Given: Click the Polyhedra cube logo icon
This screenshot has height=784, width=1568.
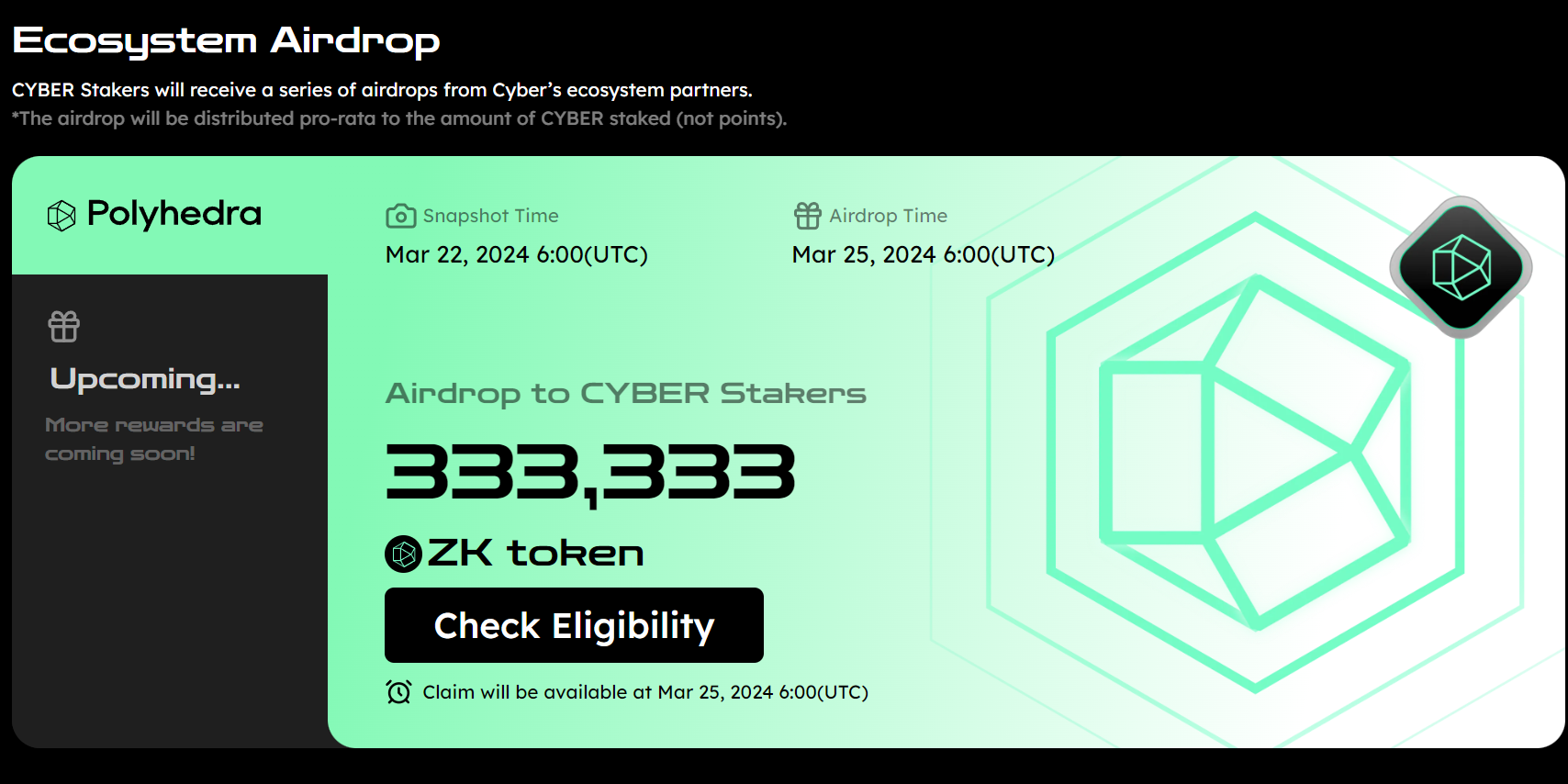Looking at the screenshot, I should pos(62,216).
